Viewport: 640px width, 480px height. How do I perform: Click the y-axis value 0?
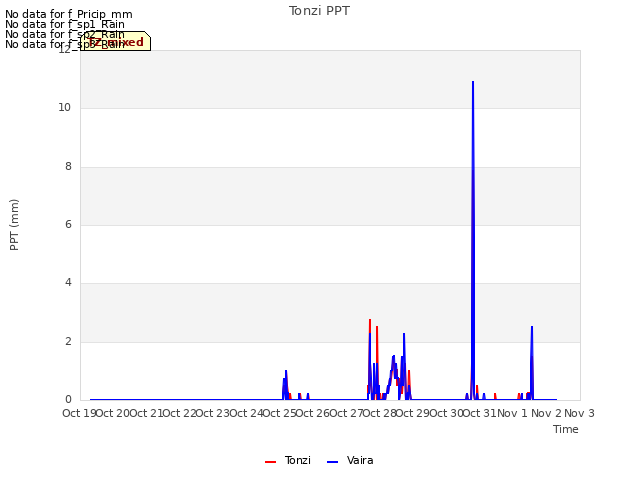(x=68, y=400)
